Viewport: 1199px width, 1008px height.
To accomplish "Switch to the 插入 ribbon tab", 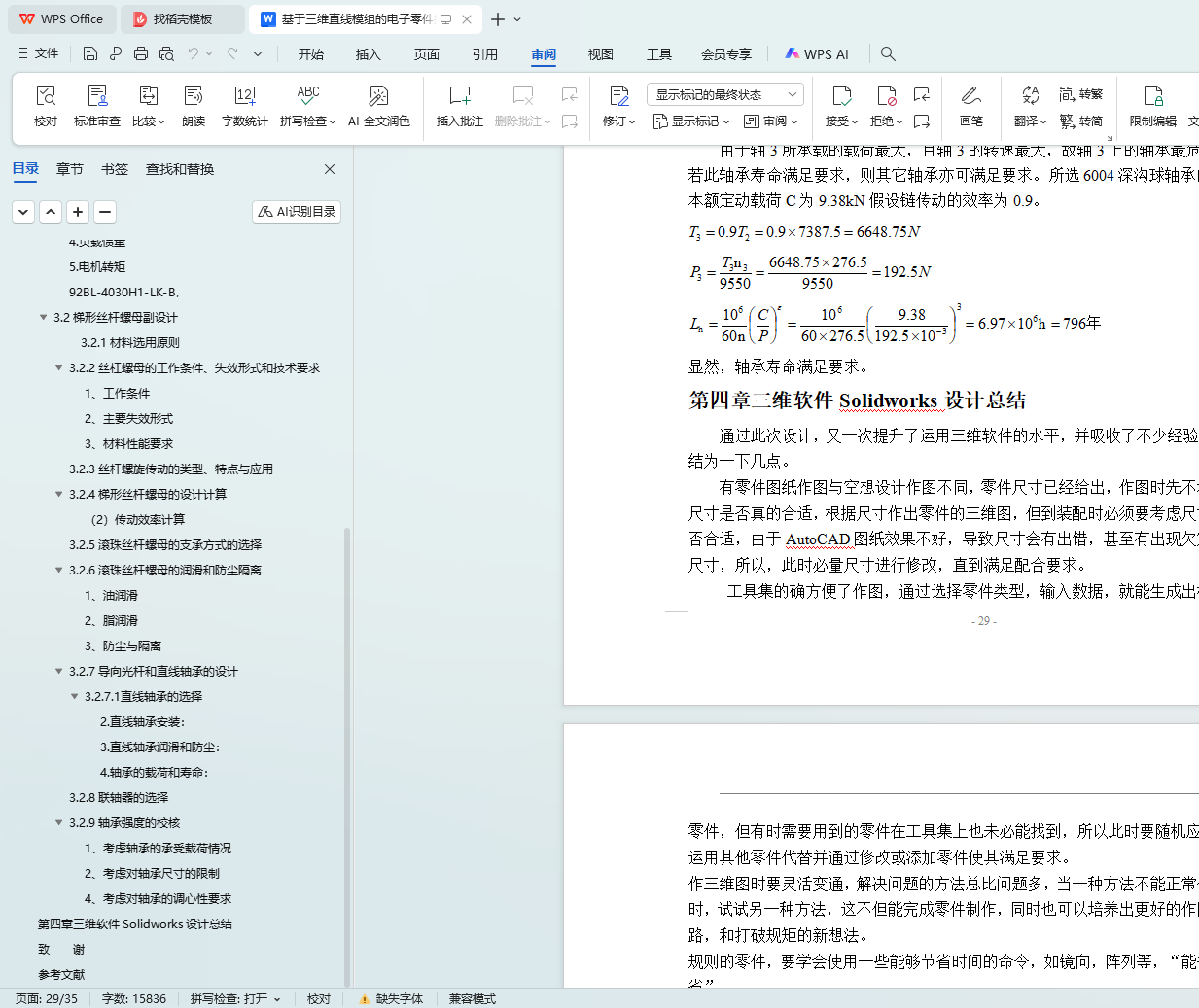I will (369, 54).
